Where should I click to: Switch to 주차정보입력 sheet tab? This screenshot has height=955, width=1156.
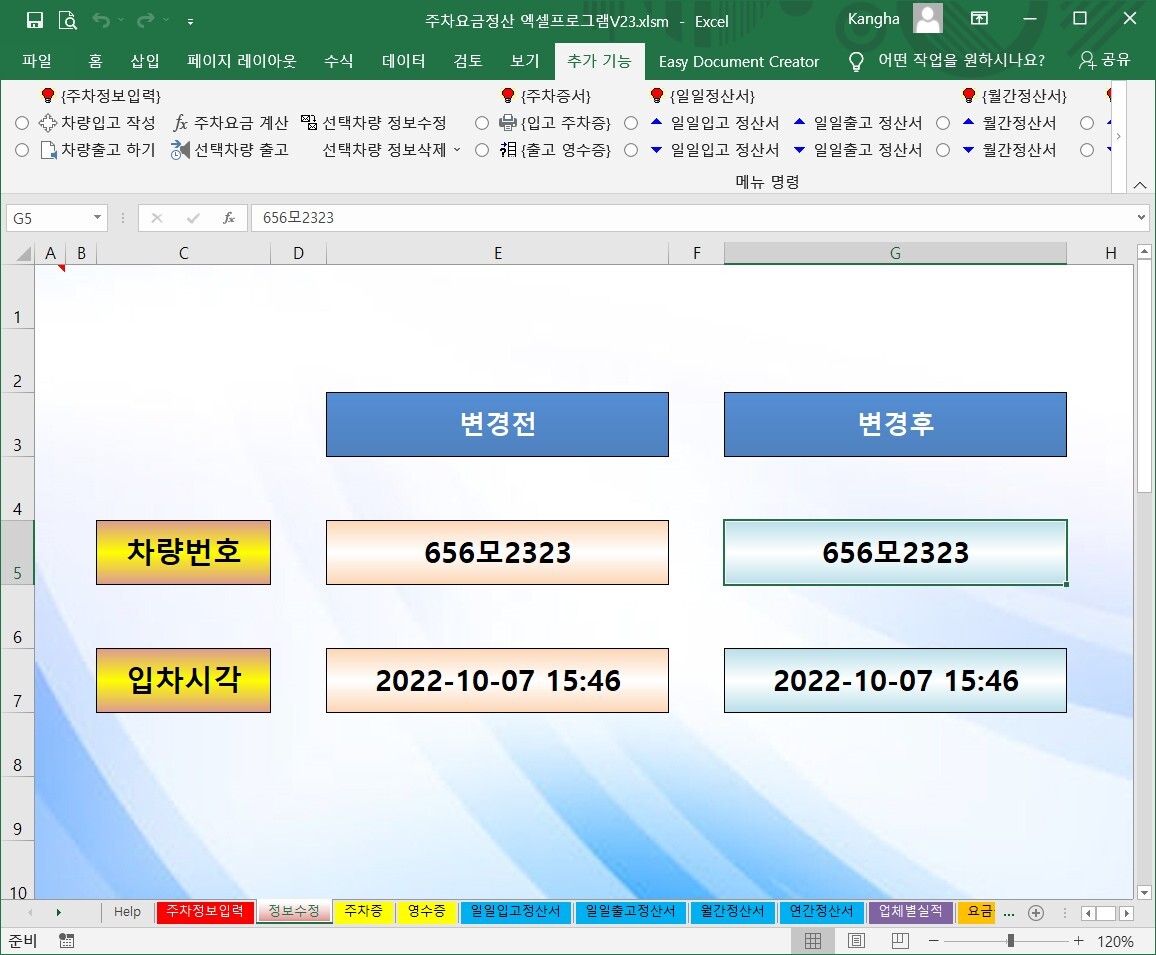205,911
